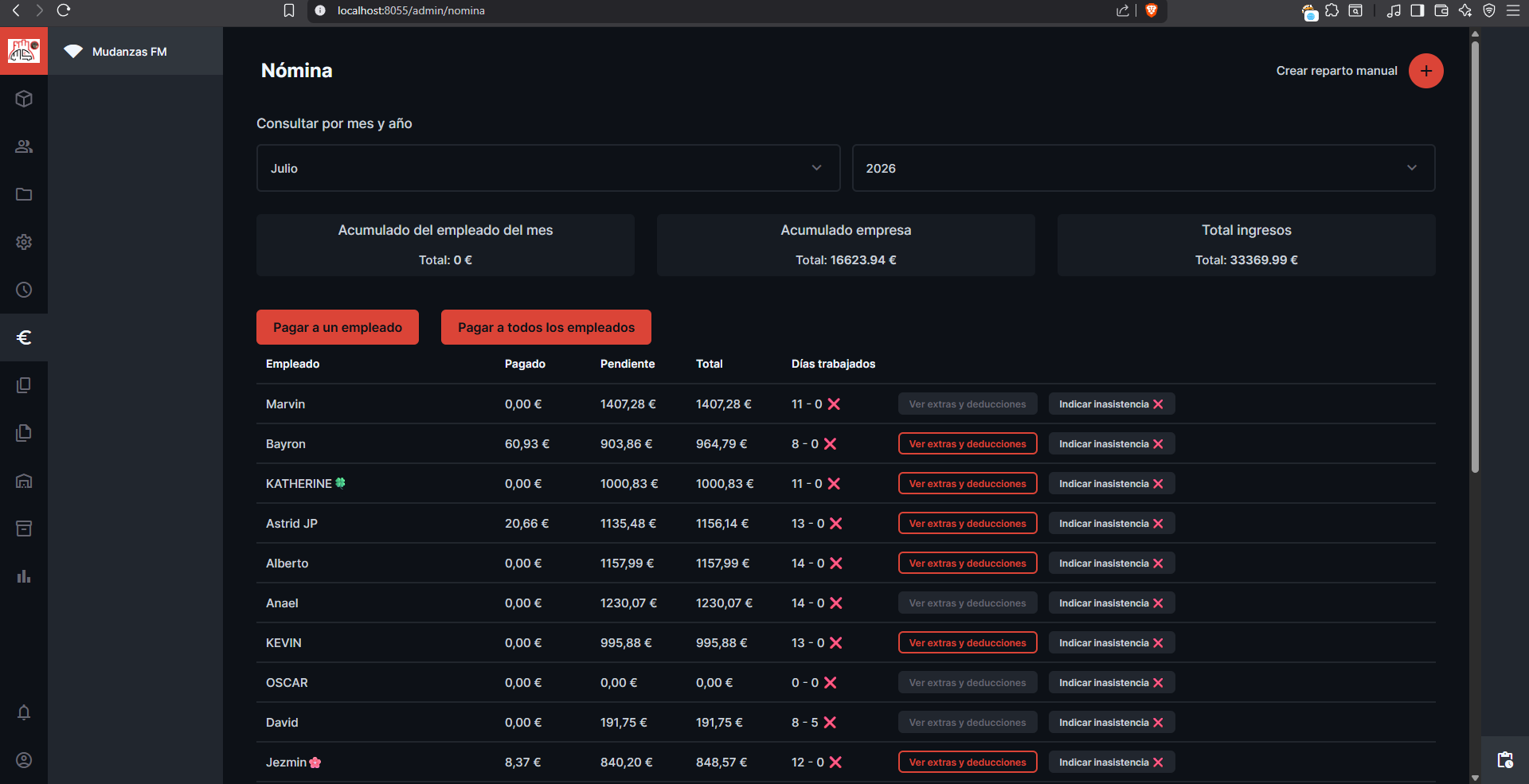Open the notifications bell icon
The height and width of the screenshot is (784, 1529).
(24, 712)
